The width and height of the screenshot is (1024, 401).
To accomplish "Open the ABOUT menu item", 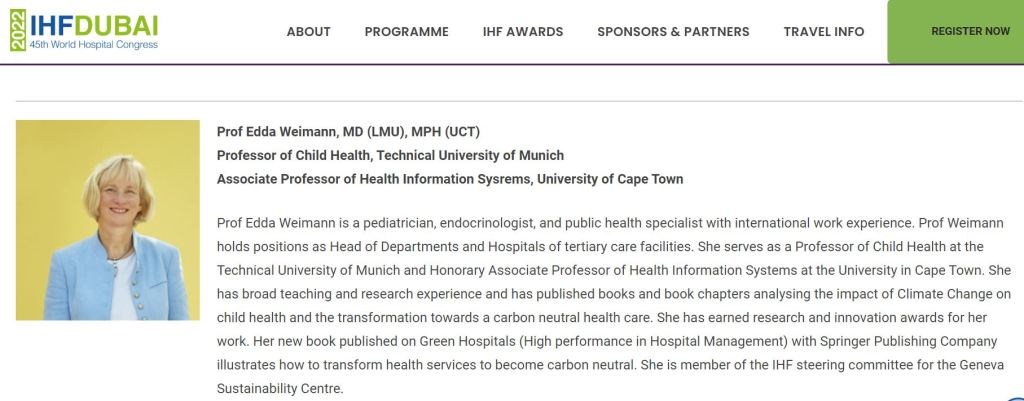I will tap(308, 32).
